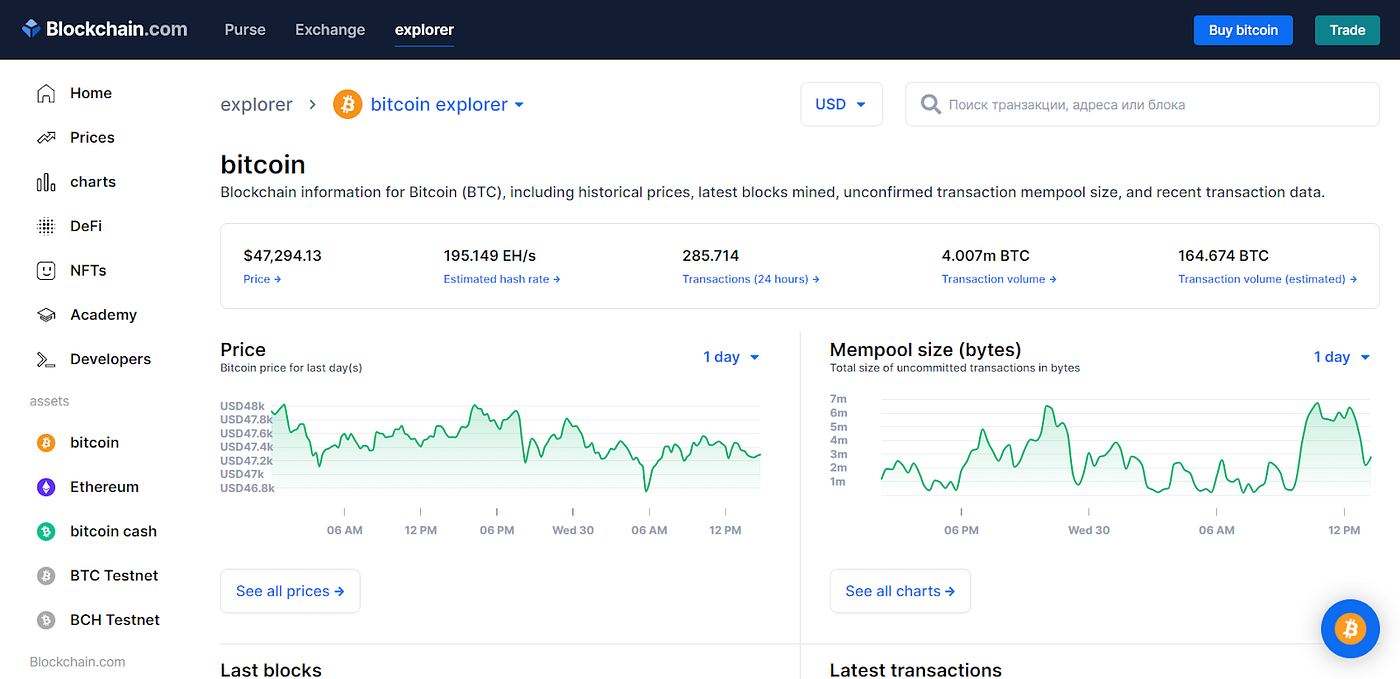Click the Home house icon in sidebar
The height and width of the screenshot is (679, 1400).
coord(46,93)
